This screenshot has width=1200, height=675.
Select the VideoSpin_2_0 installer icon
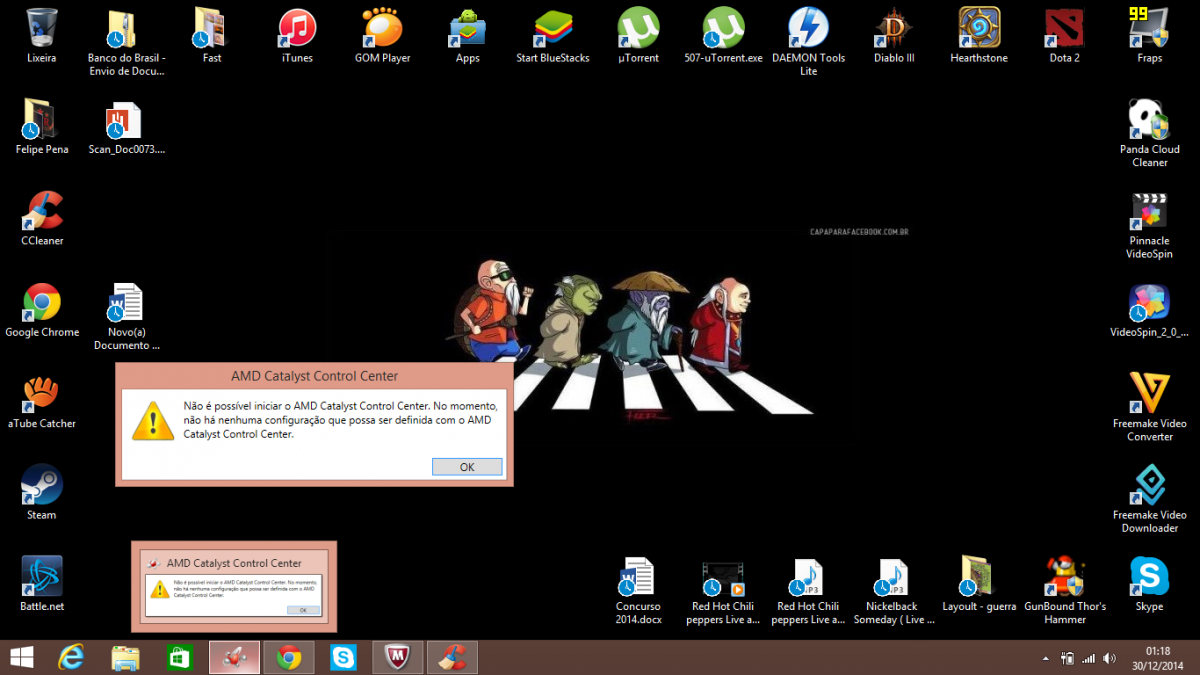(1150, 309)
